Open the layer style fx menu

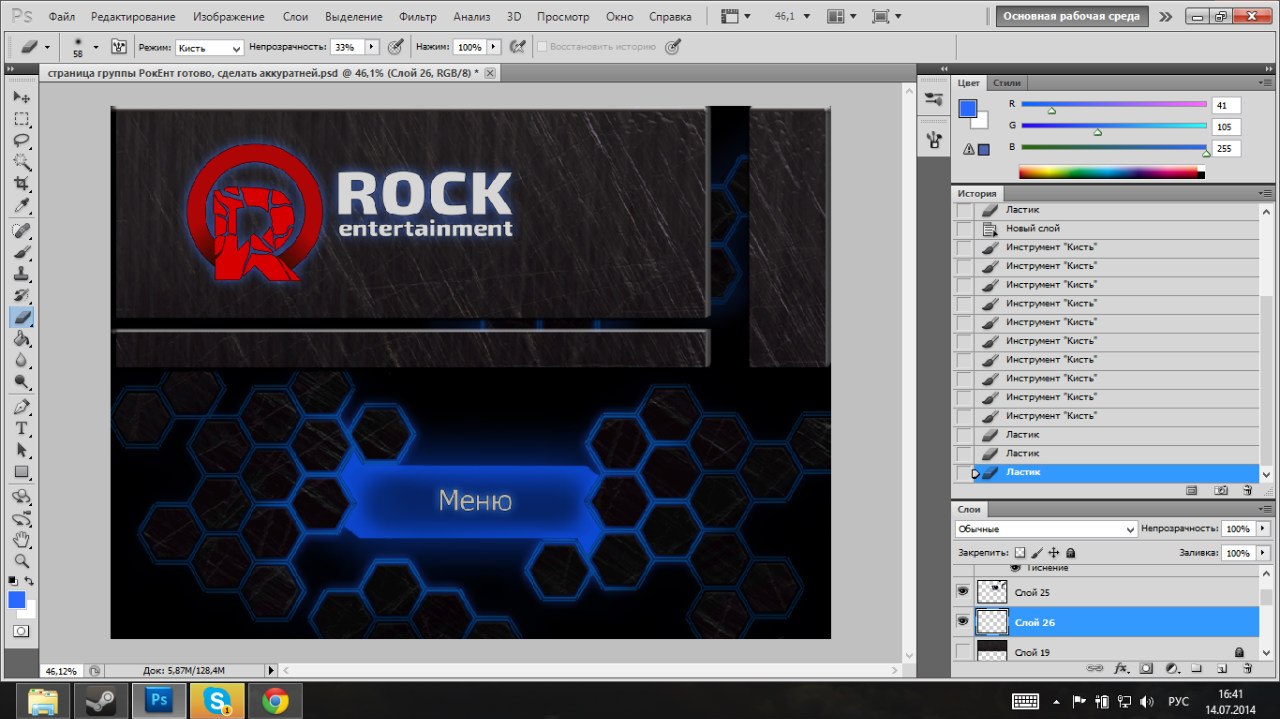[x=1121, y=668]
